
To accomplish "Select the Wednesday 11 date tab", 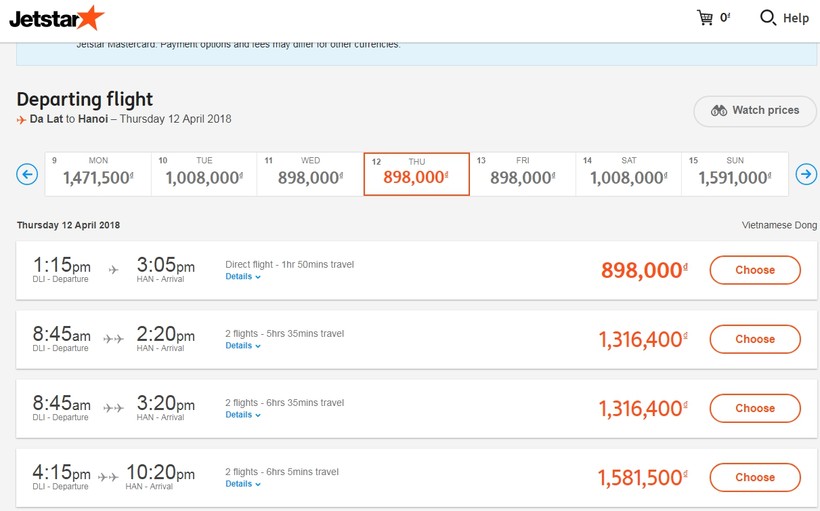I will click(310, 174).
